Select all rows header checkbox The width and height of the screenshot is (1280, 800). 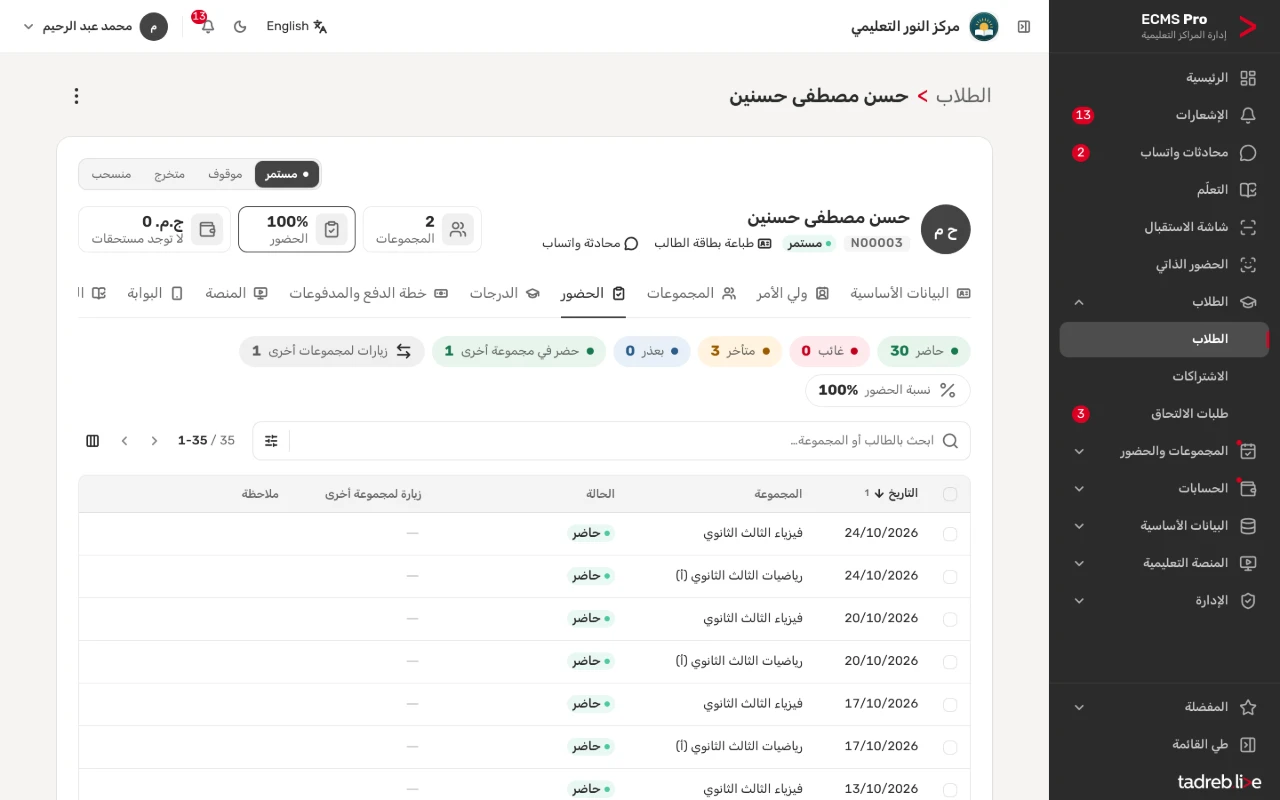tap(950, 494)
